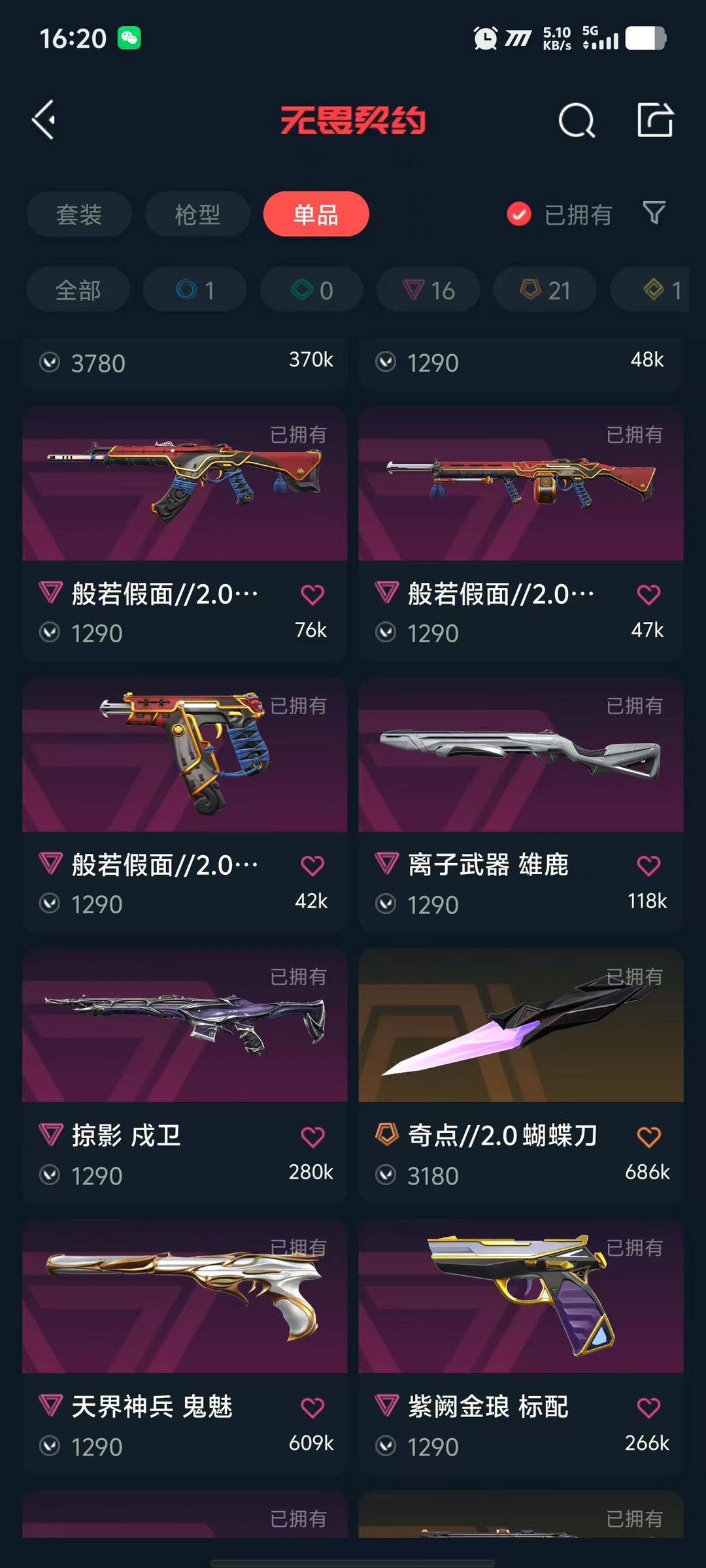Viewport: 706px width, 1568px height.
Task: Open the 紫阙金琅 标配 pistol image
Action: (x=521, y=1296)
